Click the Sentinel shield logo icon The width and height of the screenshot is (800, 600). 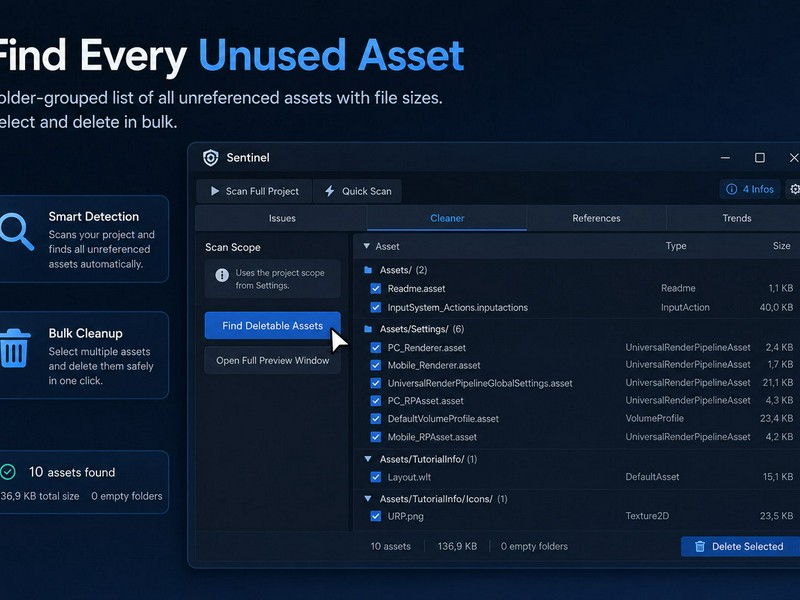(211, 158)
